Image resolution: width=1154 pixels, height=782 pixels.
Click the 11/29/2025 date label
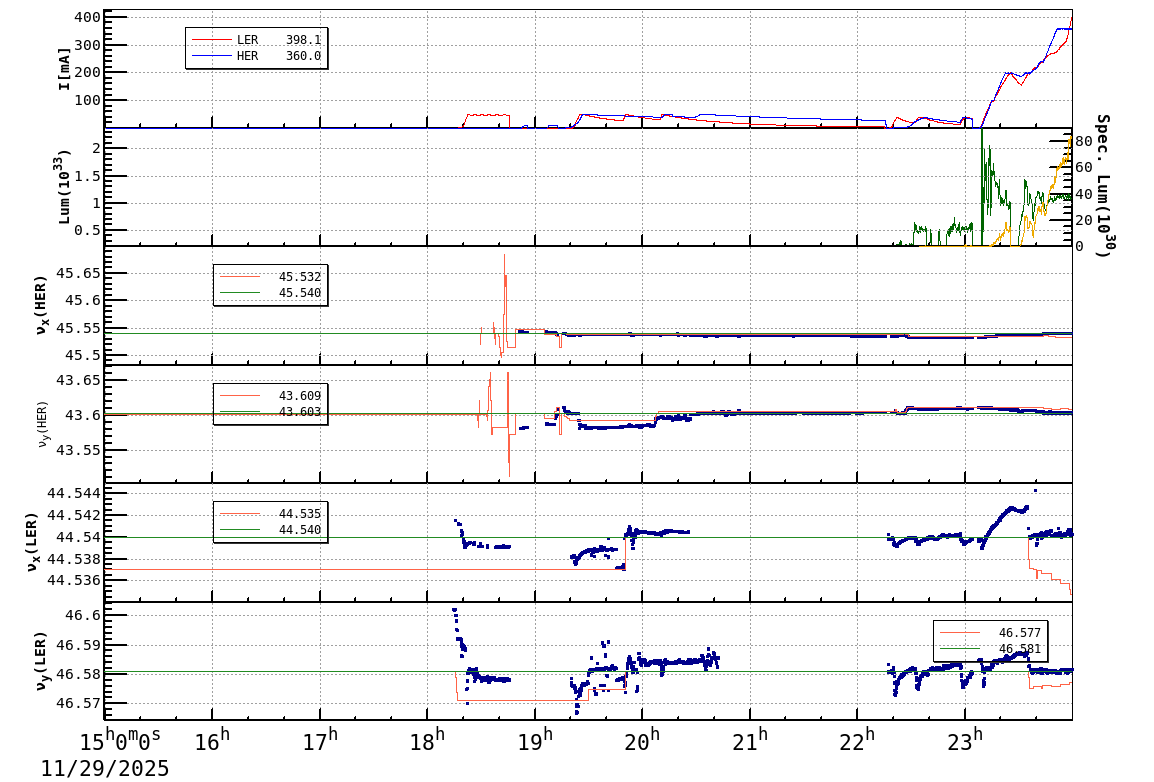pyautogui.click(x=105, y=768)
